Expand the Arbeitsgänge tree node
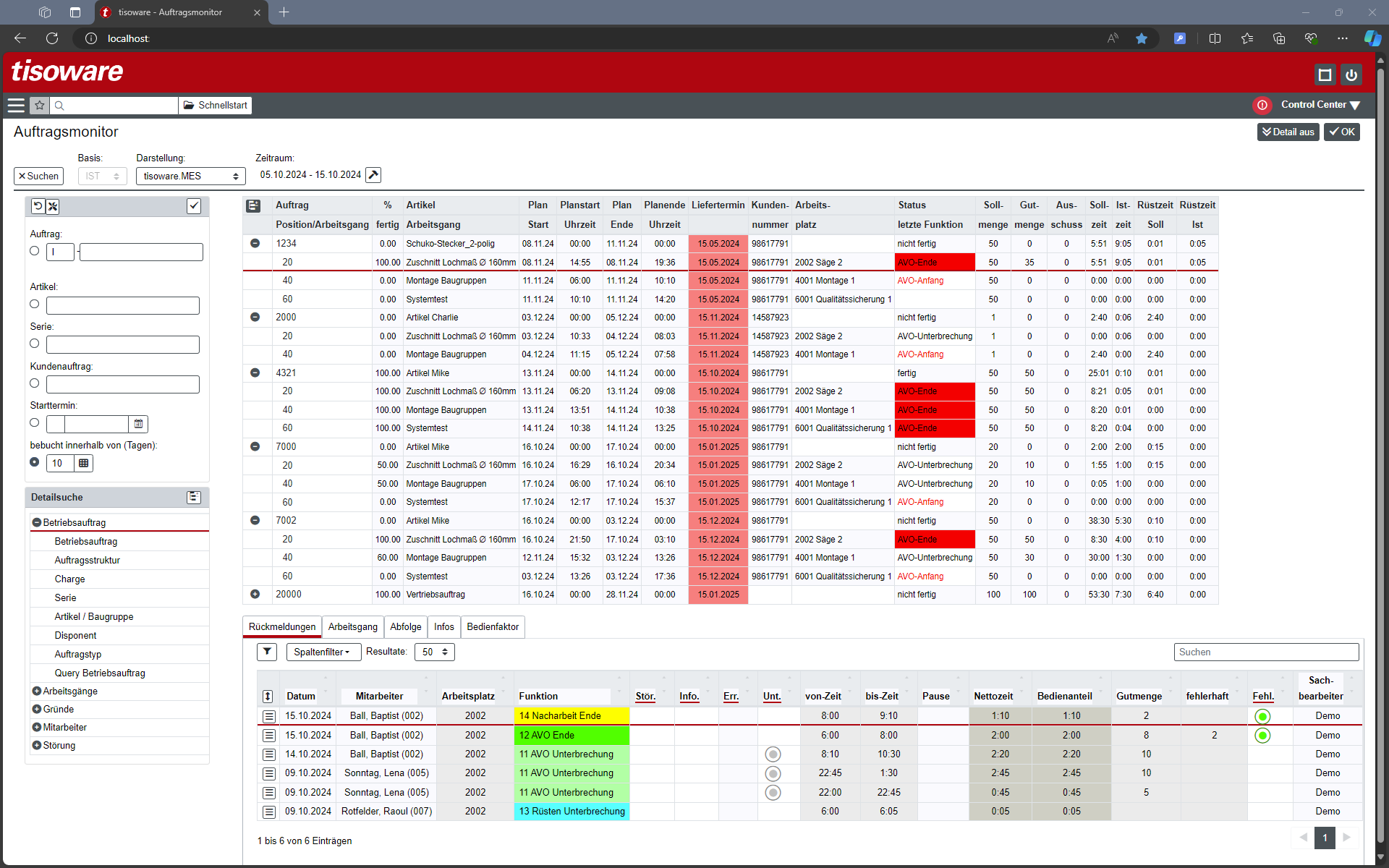1389x868 pixels. click(x=36, y=692)
